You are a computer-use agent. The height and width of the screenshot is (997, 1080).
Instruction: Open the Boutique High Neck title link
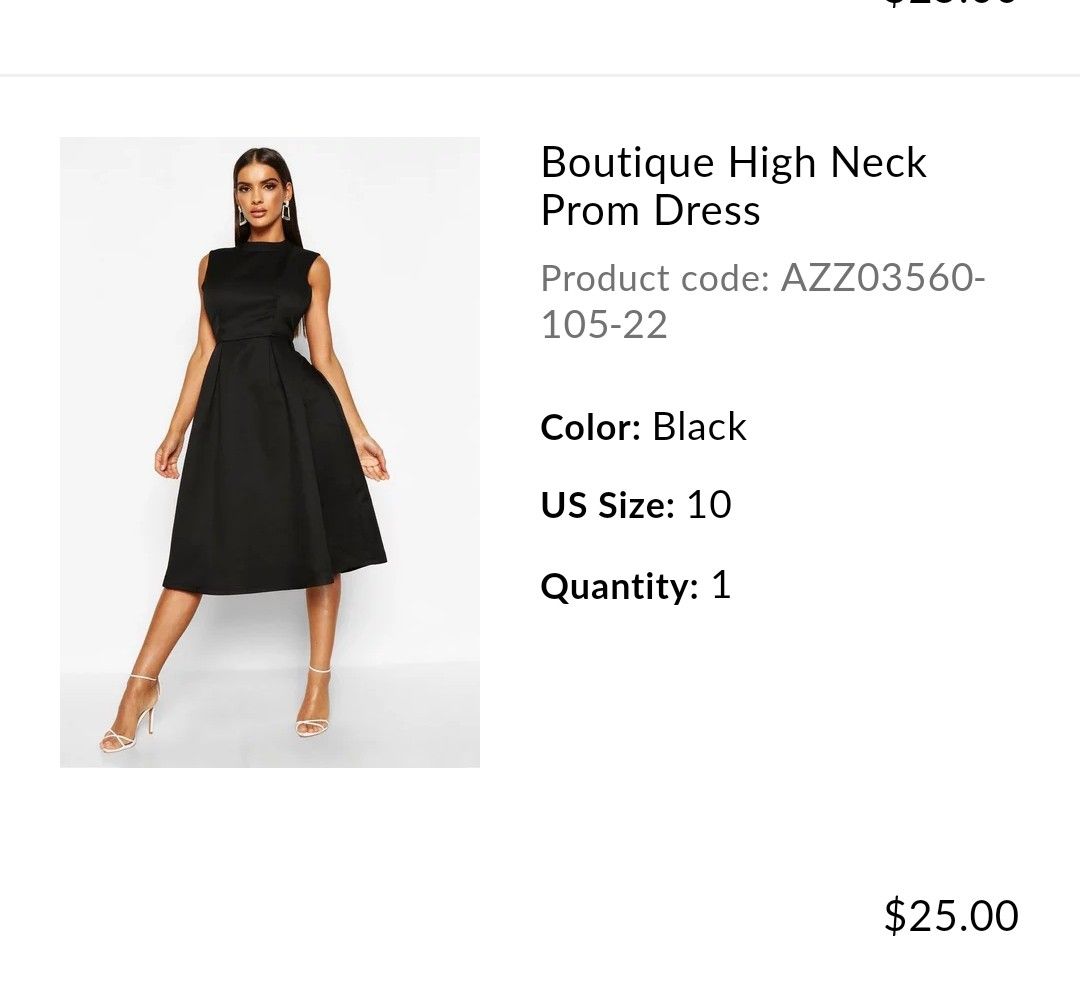point(733,163)
